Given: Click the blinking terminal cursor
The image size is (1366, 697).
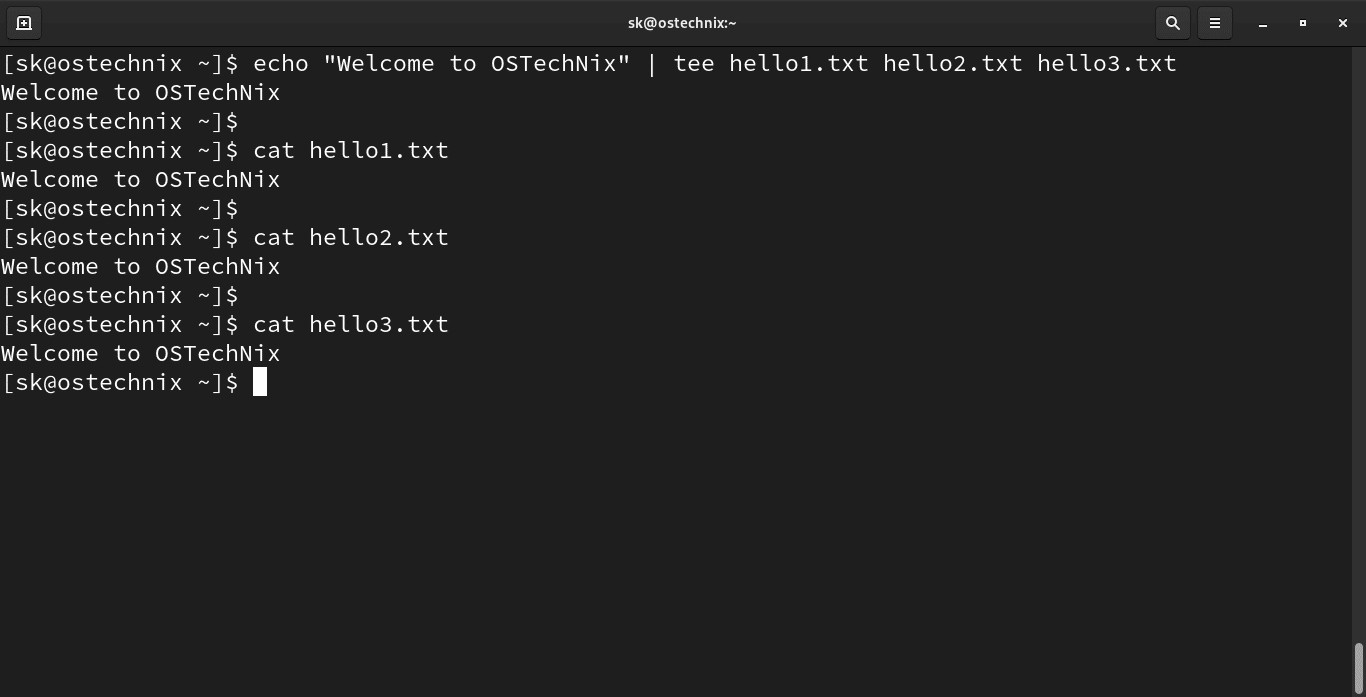Looking at the screenshot, I should (260, 381).
